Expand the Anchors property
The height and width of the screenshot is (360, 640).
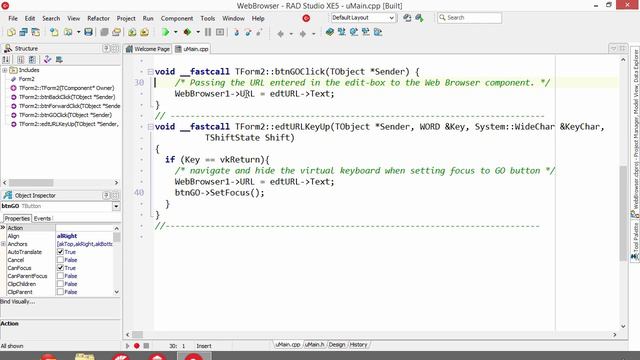pyautogui.click(x=3, y=244)
